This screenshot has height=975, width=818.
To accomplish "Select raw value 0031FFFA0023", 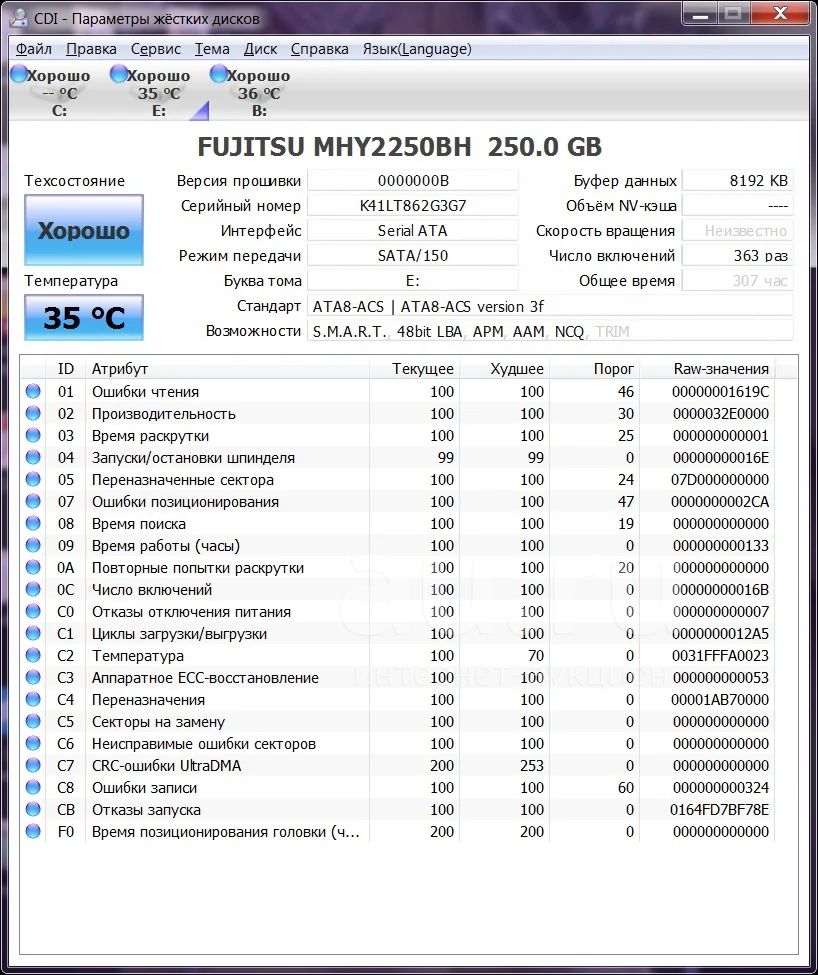I will click(x=720, y=656).
